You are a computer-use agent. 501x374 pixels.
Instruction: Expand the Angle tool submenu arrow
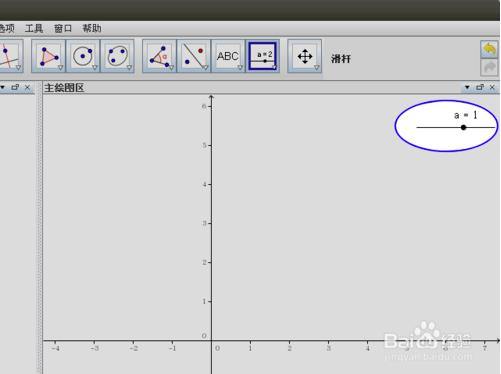click(171, 68)
